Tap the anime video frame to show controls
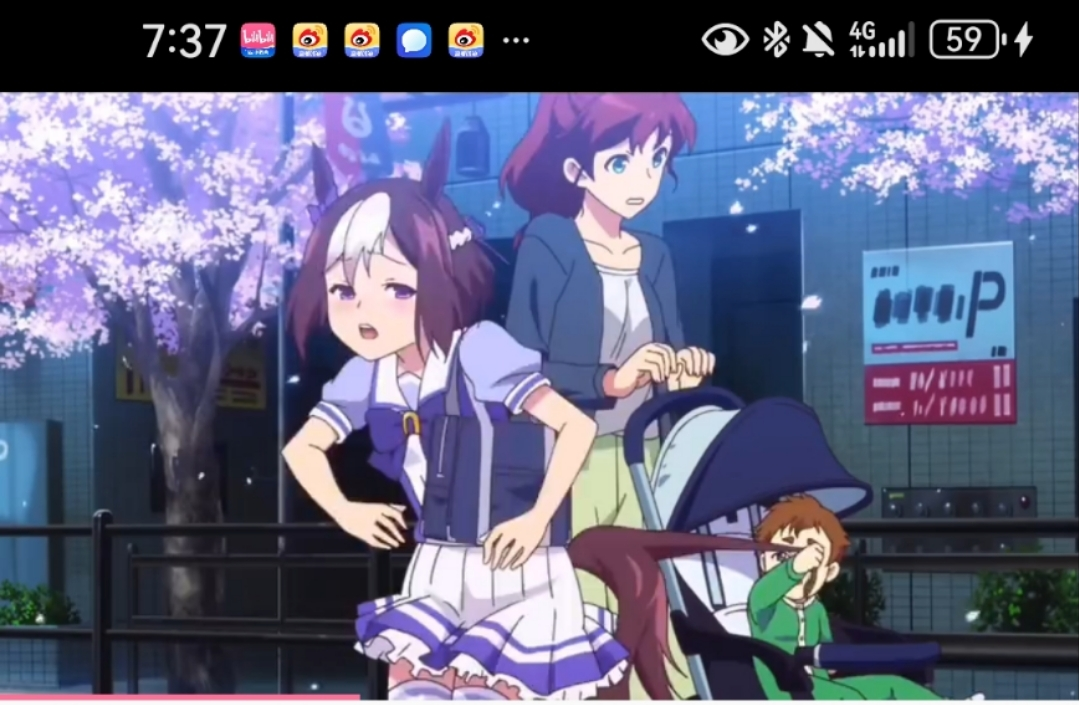This screenshot has width=1079, height=705. tap(540, 395)
